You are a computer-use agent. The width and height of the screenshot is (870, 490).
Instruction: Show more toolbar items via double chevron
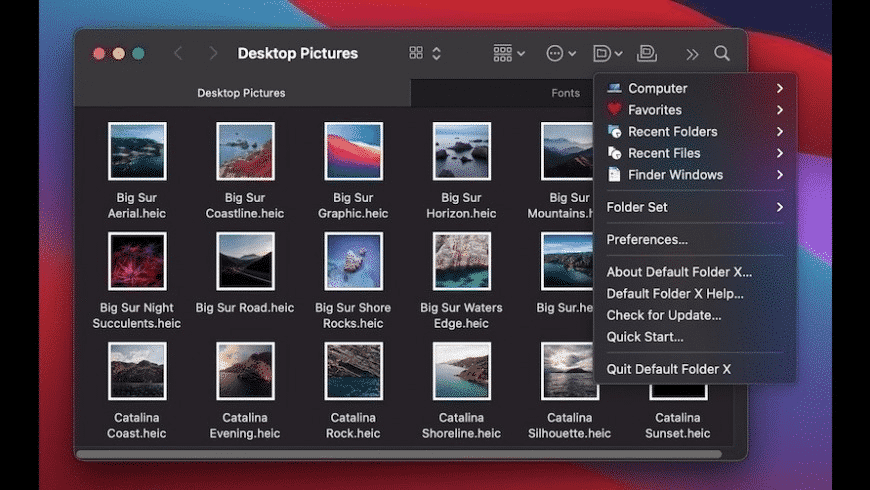tap(692, 54)
